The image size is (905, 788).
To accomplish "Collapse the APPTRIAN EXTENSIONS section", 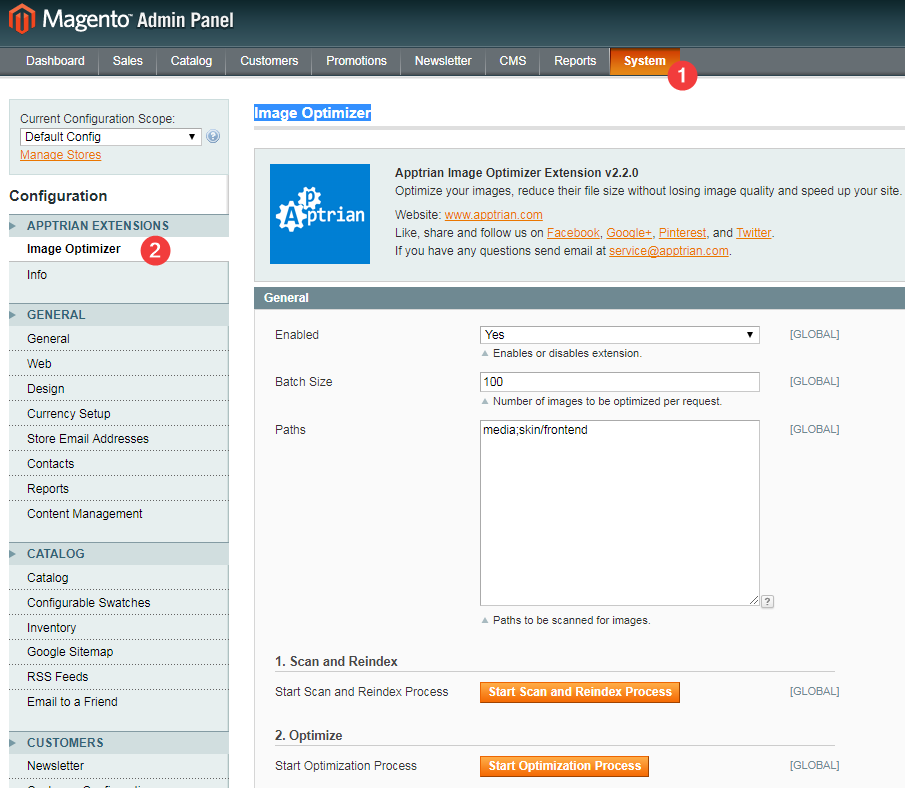I will [x=119, y=226].
